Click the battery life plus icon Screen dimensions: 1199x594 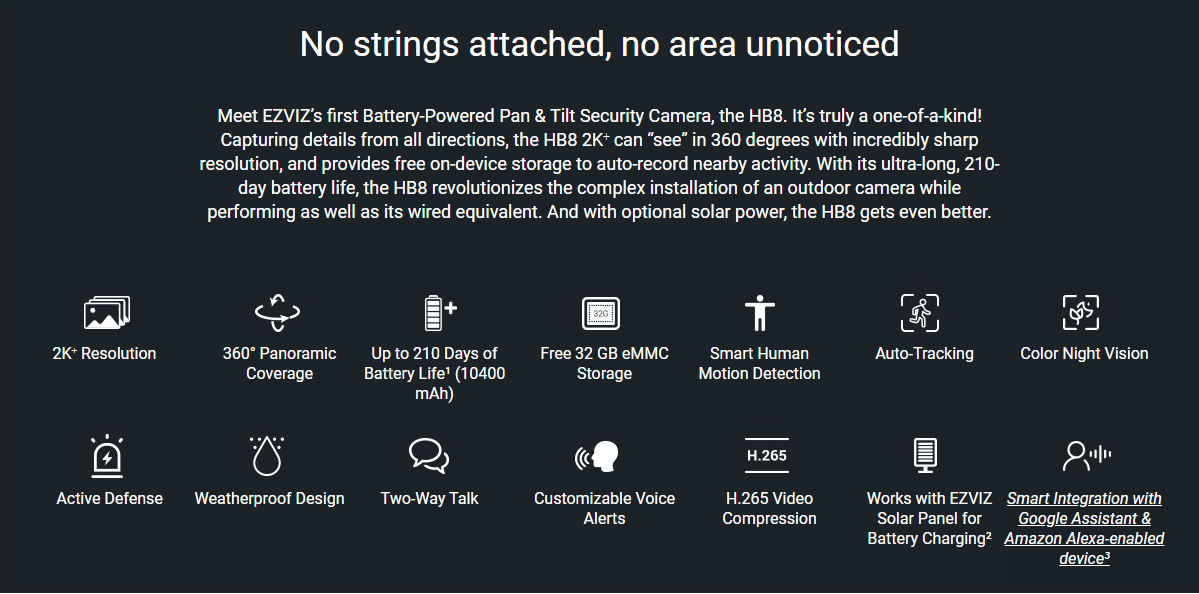tap(440, 313)
